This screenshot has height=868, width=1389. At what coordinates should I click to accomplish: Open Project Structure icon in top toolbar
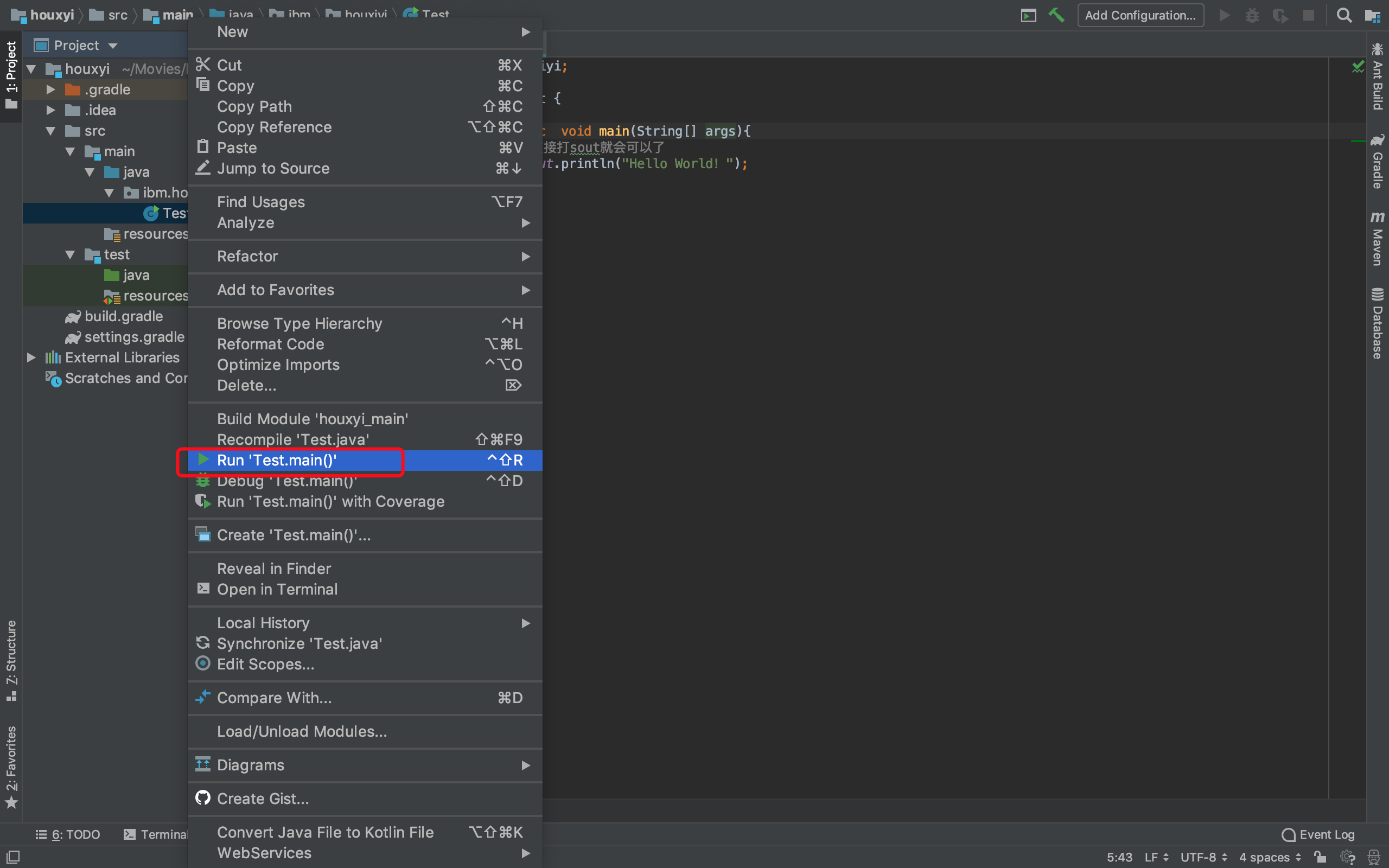(x=1372, y=15)
